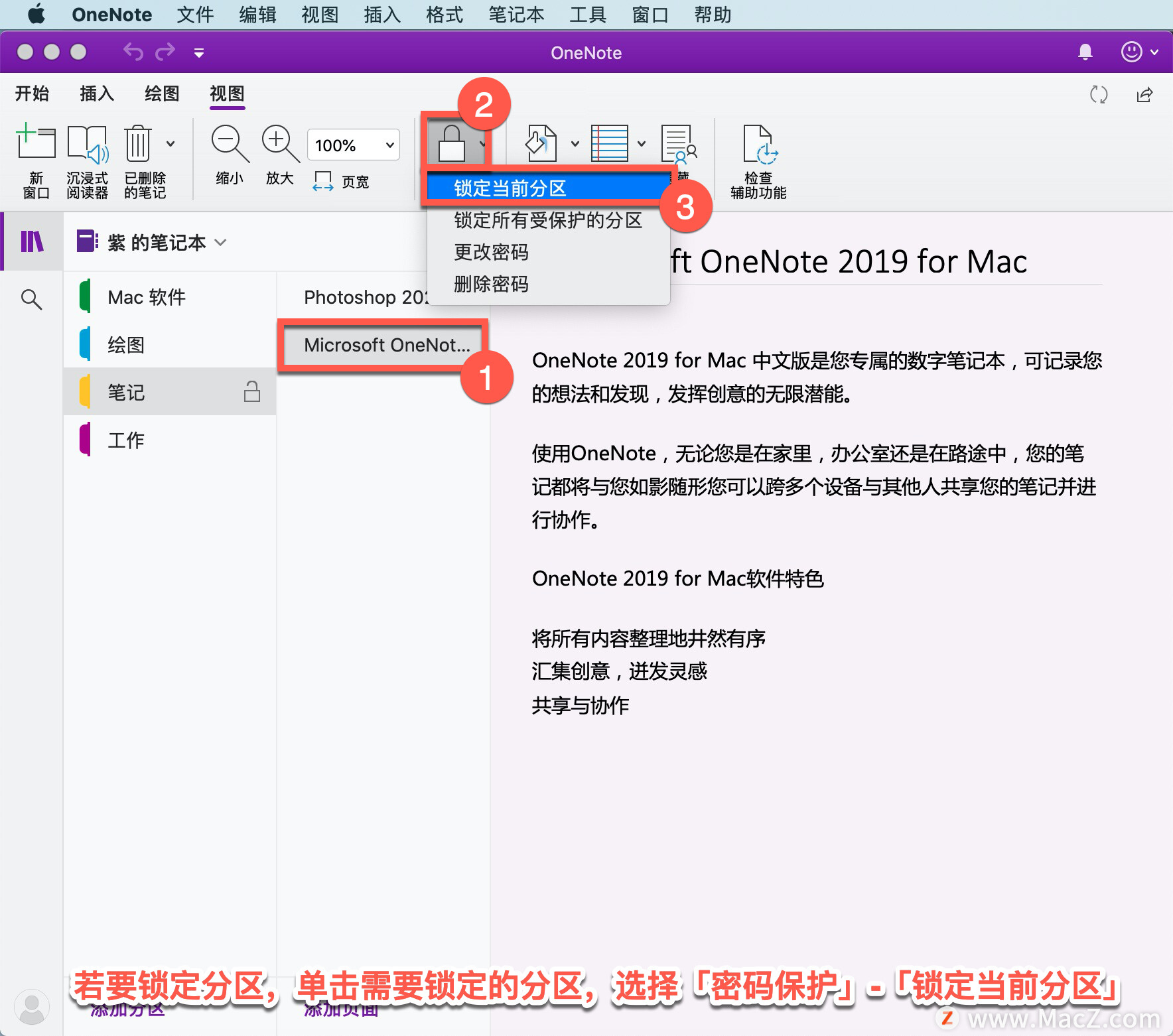Open the 帮助 menu

[x=713, y=14]
